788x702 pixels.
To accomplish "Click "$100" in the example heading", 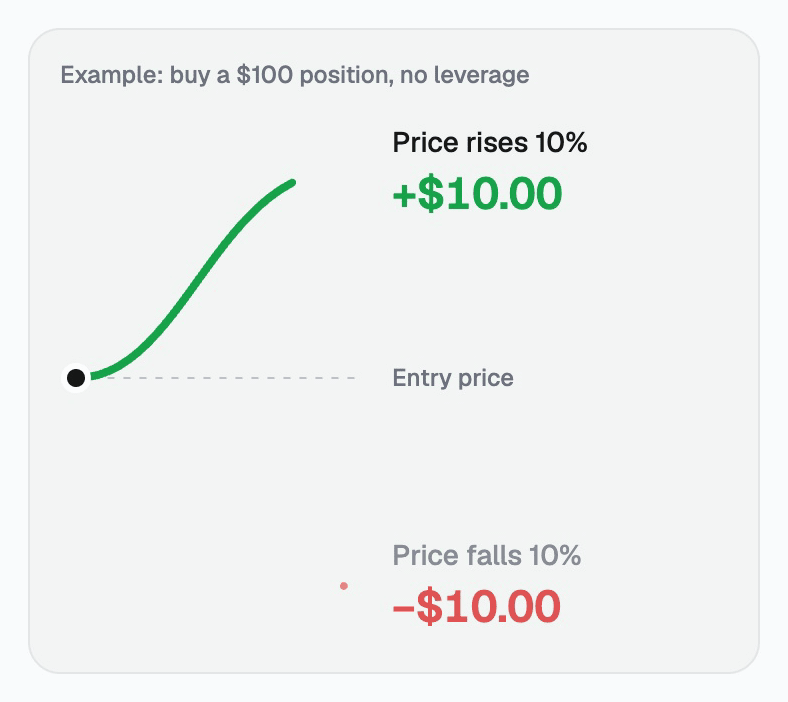I will [x=265, y=75].
